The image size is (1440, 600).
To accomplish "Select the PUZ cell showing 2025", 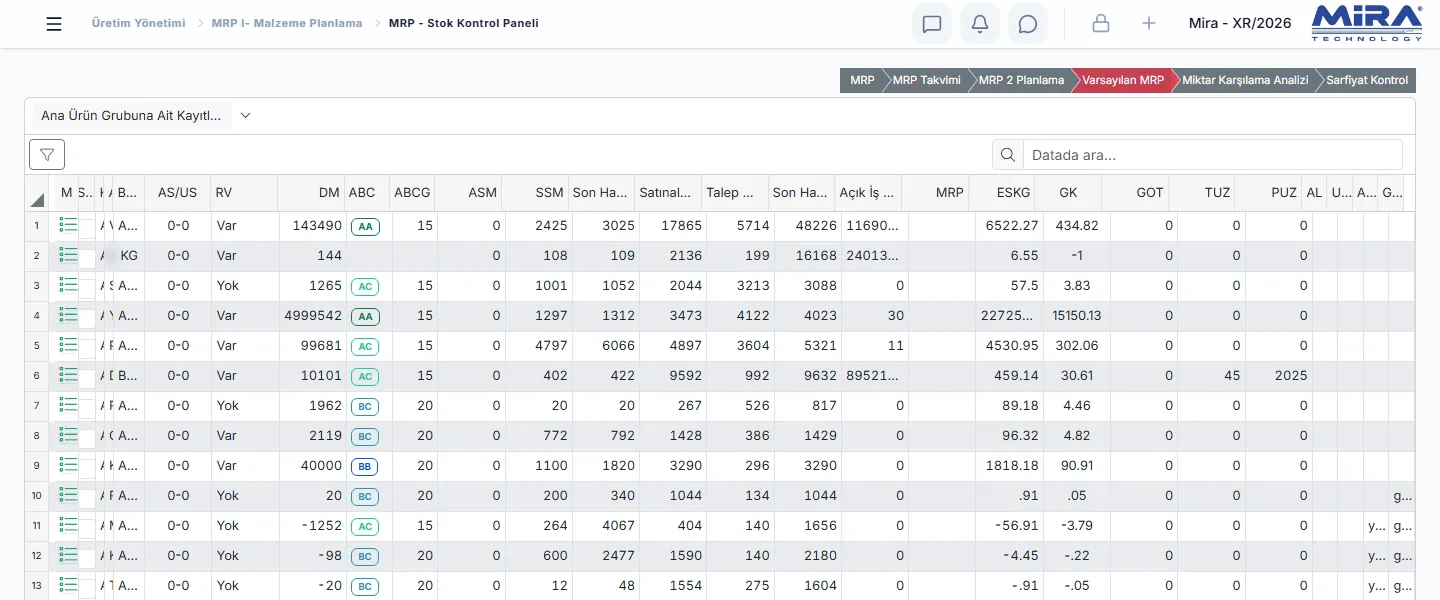I will point(1279,376).
